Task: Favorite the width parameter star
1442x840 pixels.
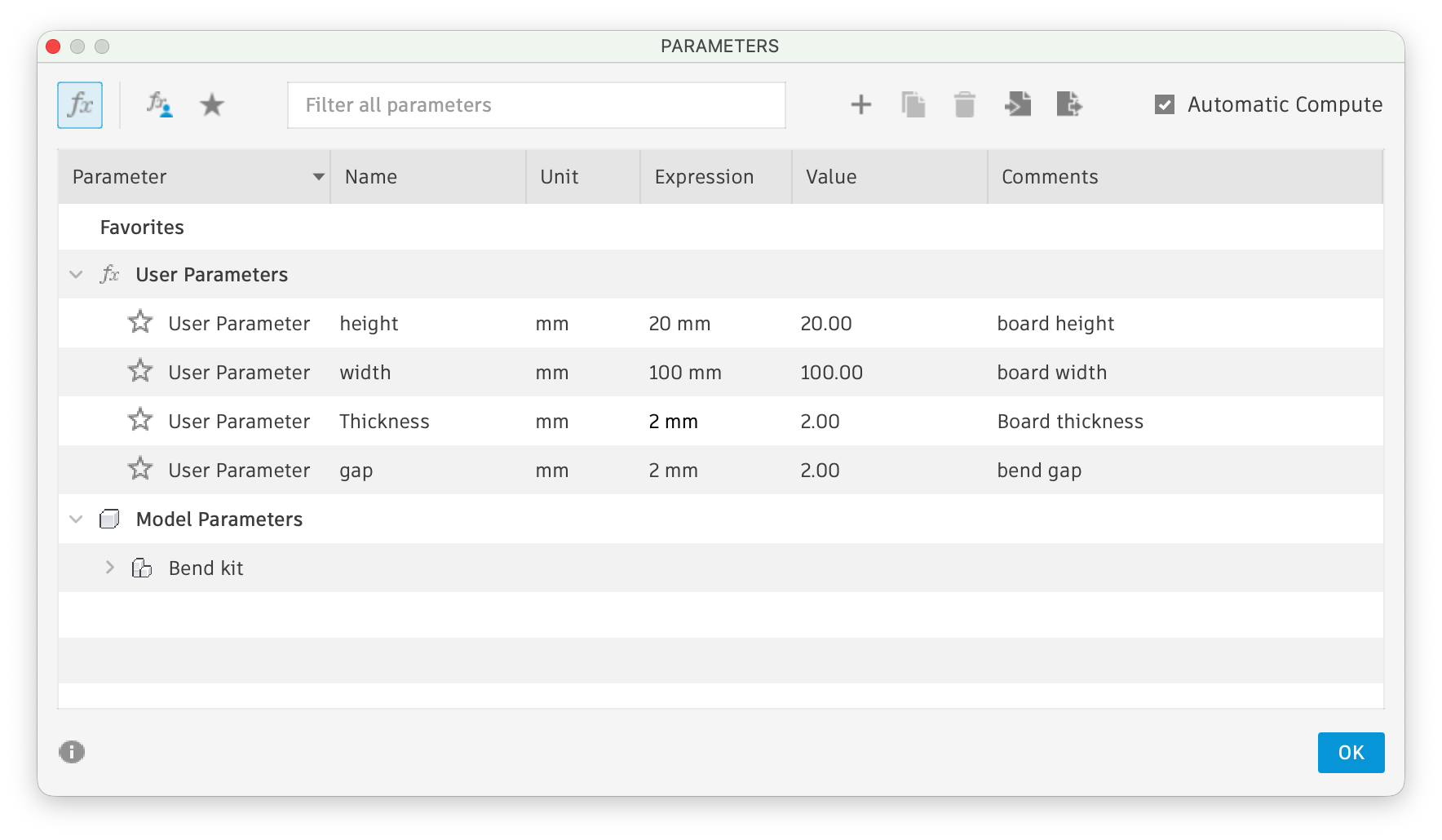Action: pos(140,371)
